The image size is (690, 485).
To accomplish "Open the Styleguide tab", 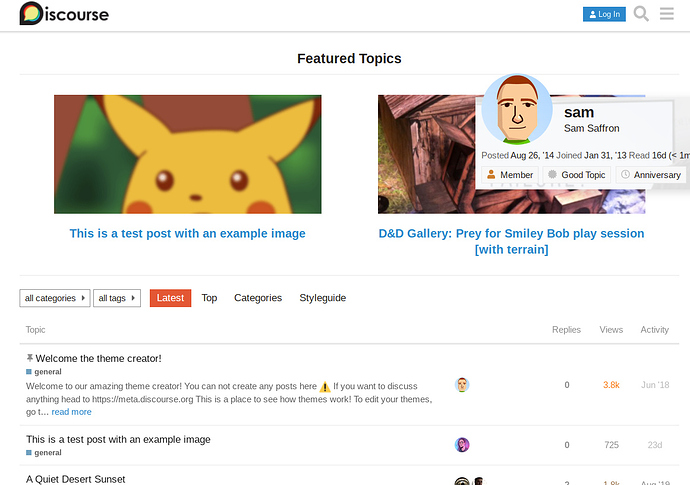I will click(323, 298).
